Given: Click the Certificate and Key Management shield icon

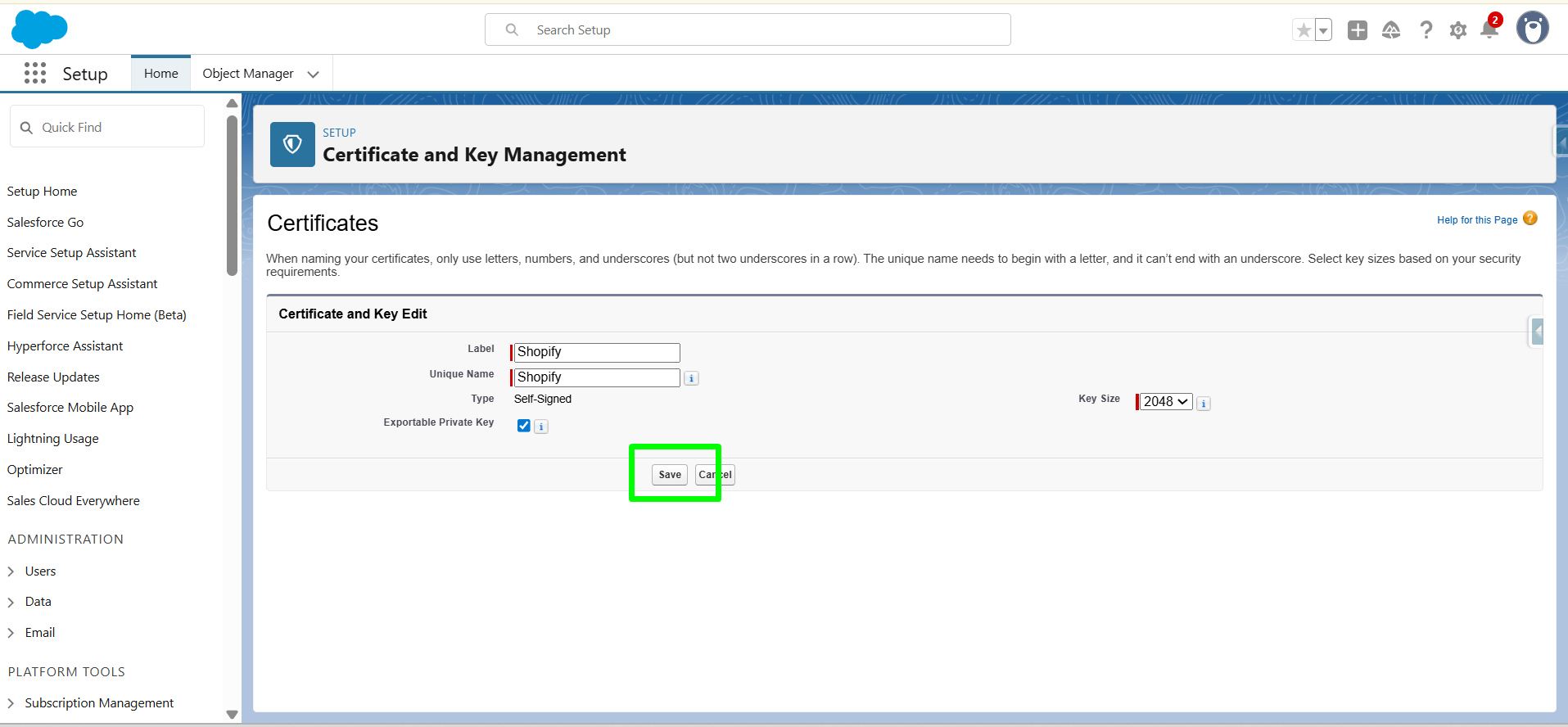Looking at the screenshot, I should [x=292, y=145].
